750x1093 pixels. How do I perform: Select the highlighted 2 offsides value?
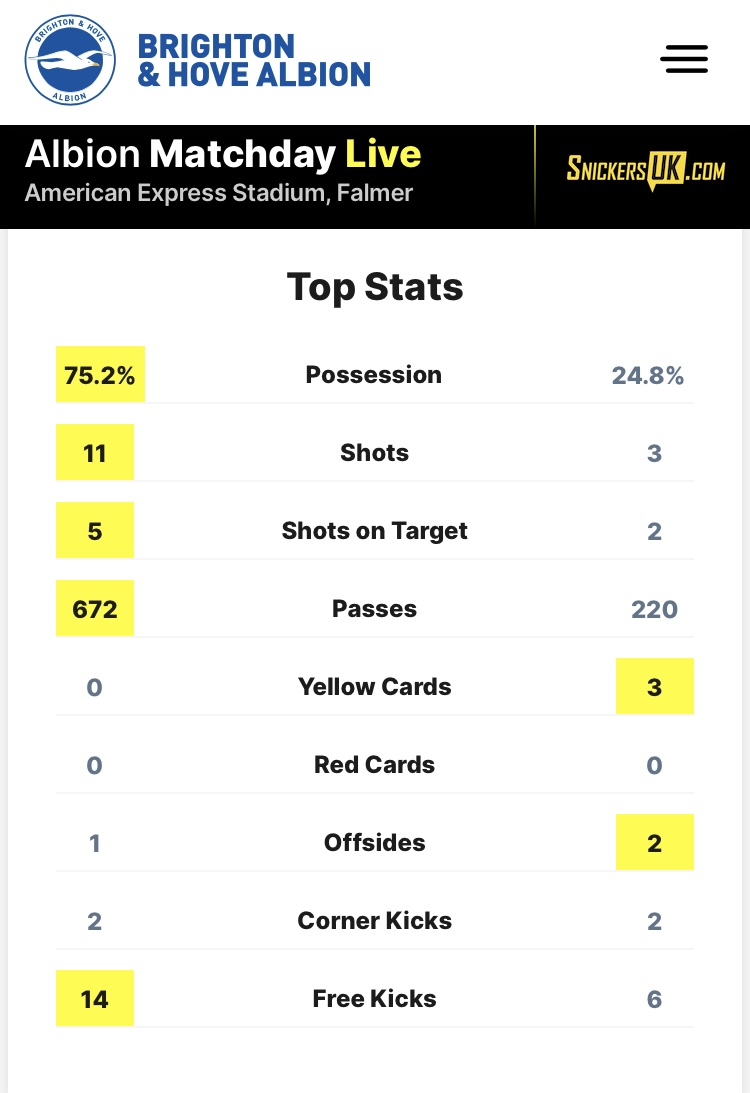pos(655,843)
